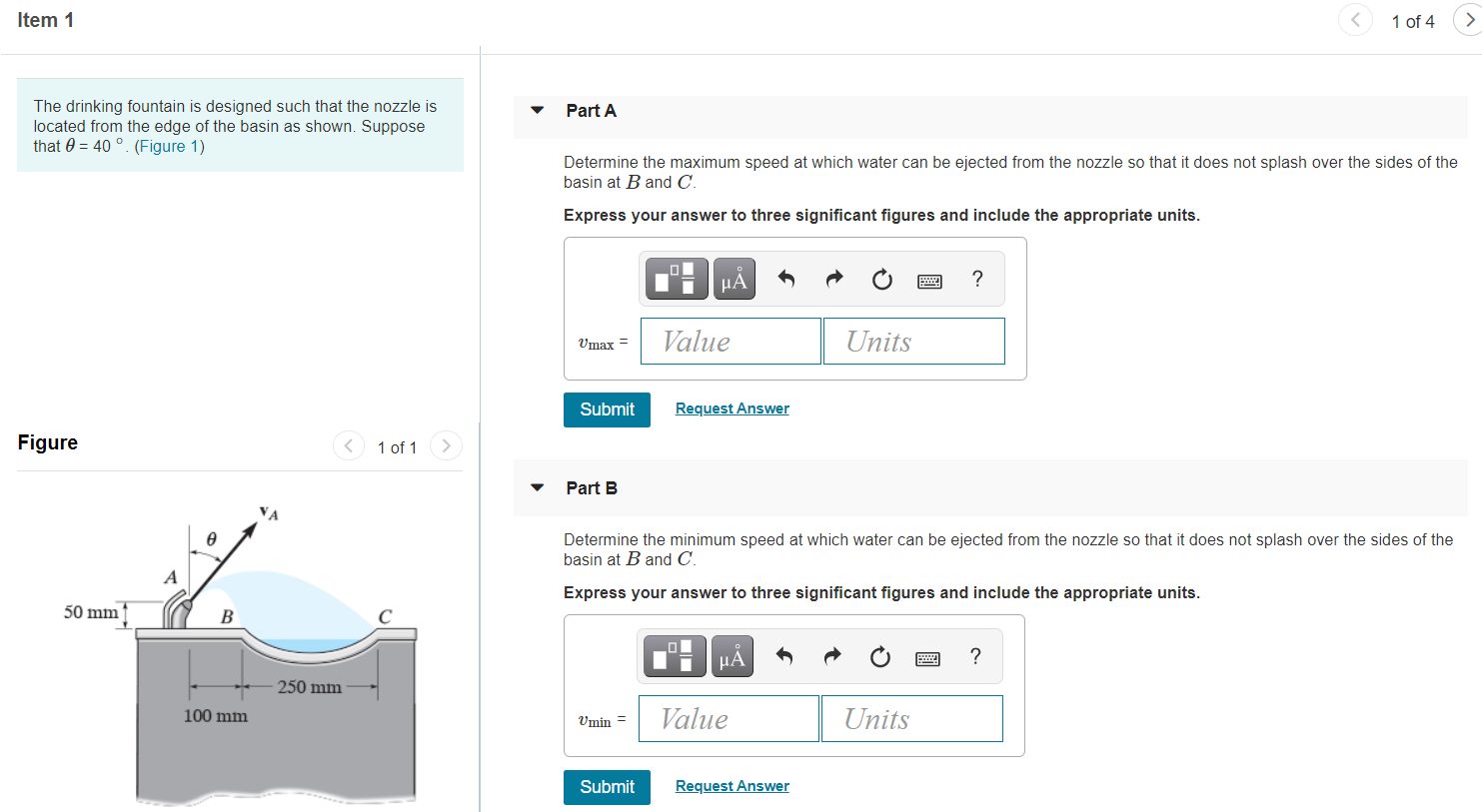Redo the entry in Part A

coord(834,279)
